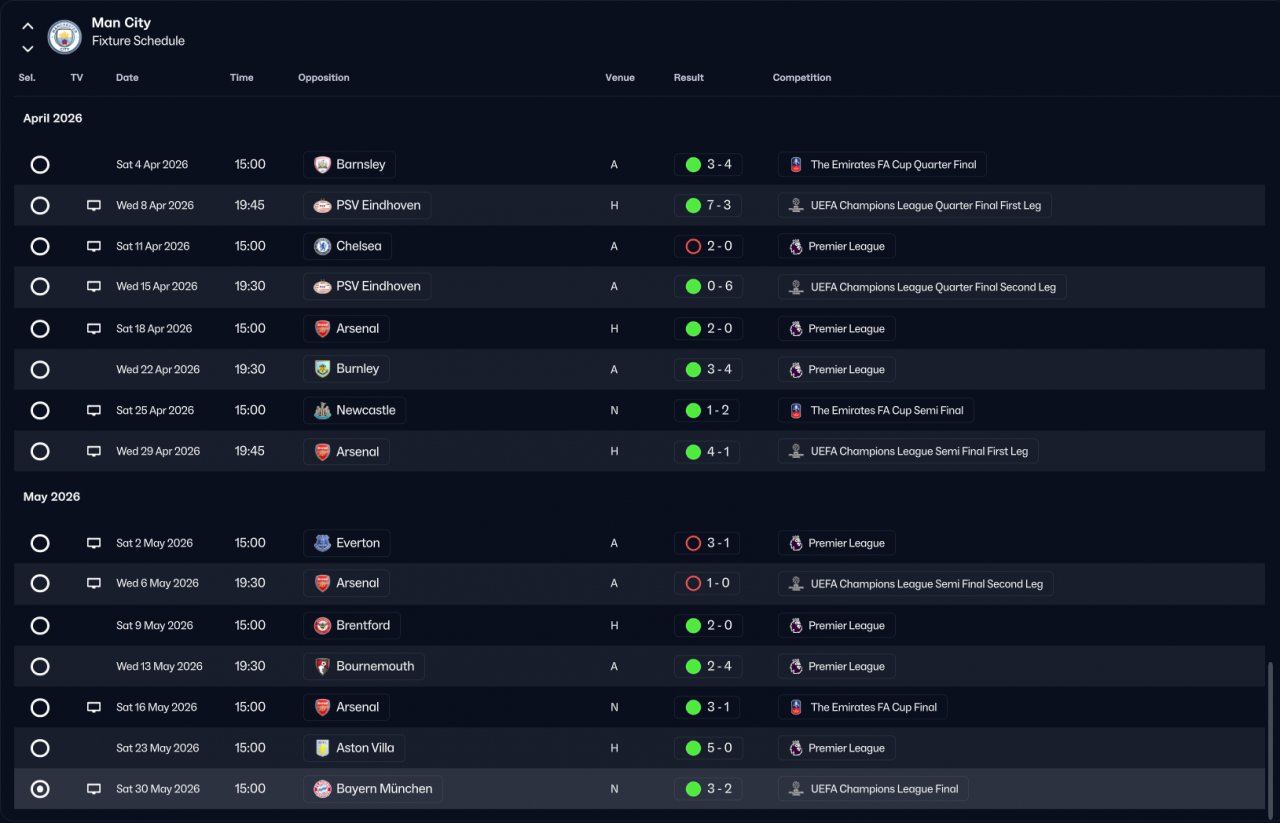
Task: Click the Man City title text
Action: click(121, 23)
